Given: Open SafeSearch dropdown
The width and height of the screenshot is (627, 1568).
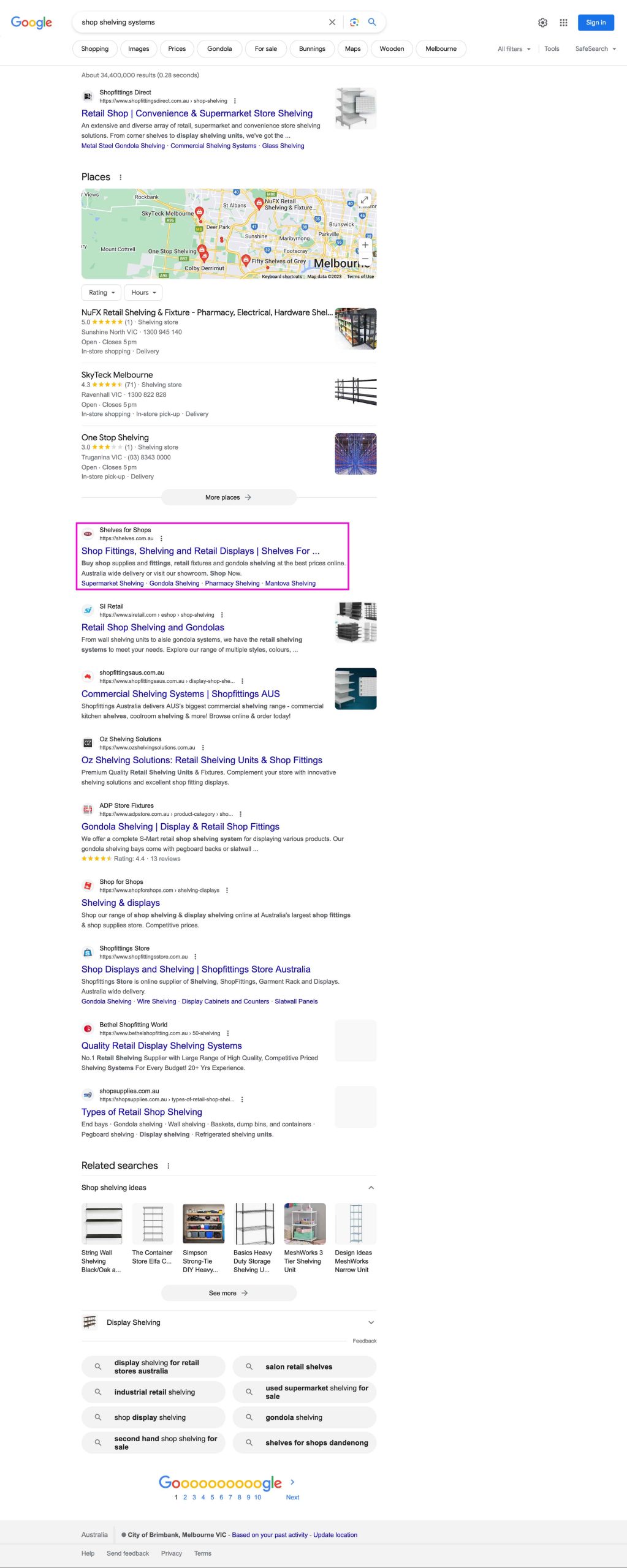Looking at the screenshot, I should pos(595,49).
